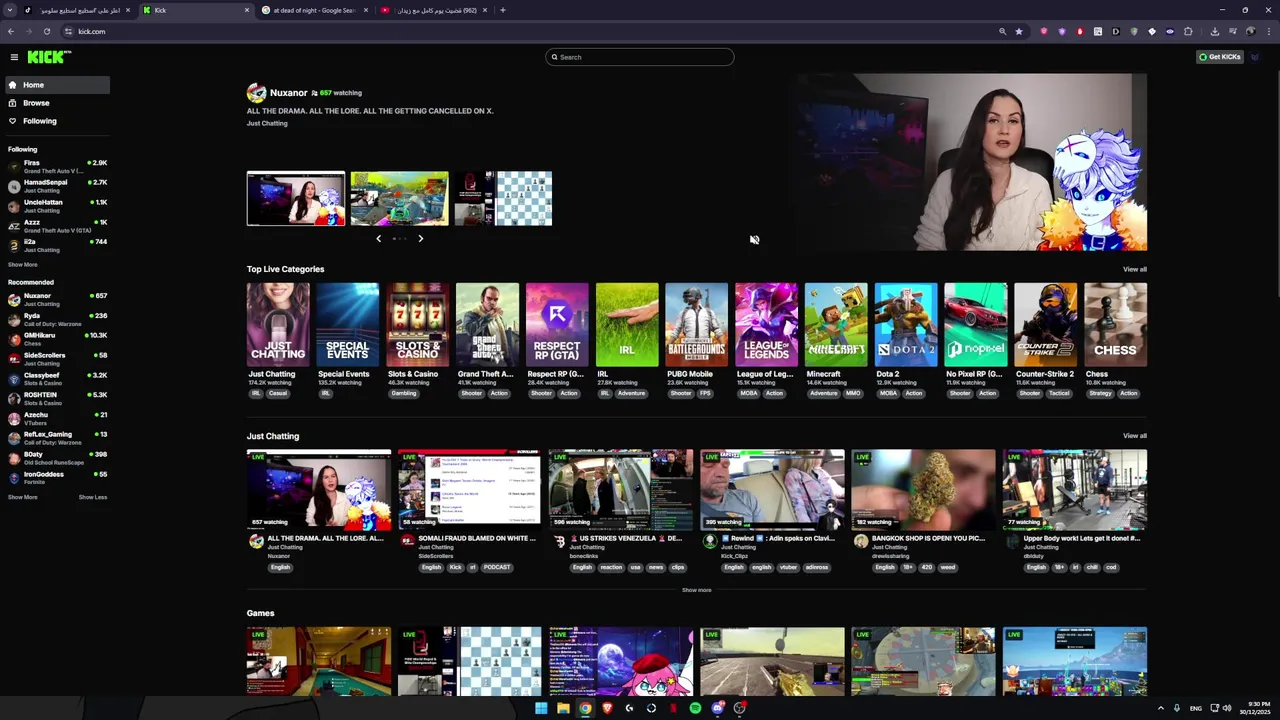Image resolution: width=1280 pixels, height=720 pixels.
Task: Click the MOBA tag under Dota 2
Action: point(888,393)
